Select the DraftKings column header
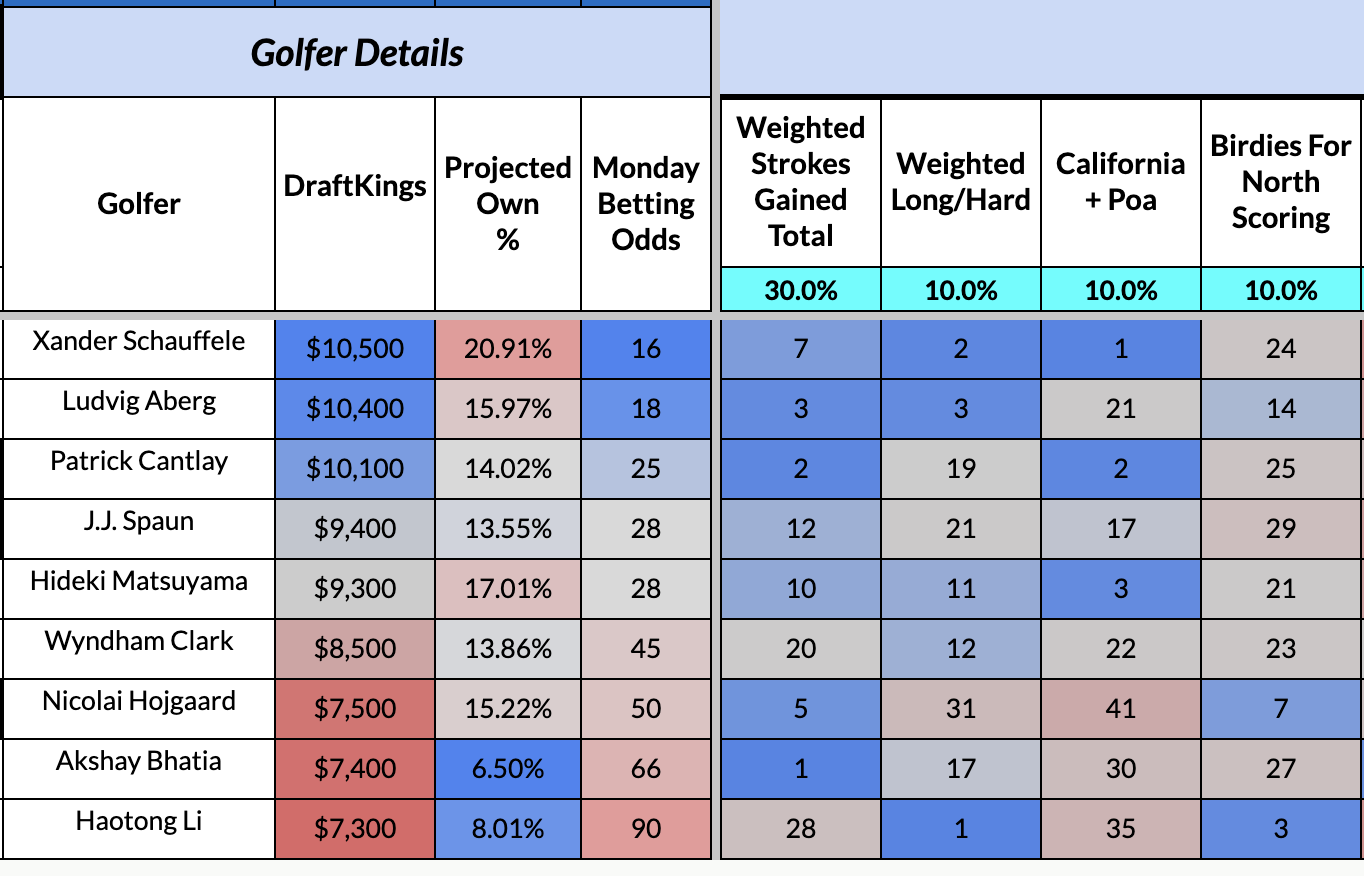 pos(355,186)
